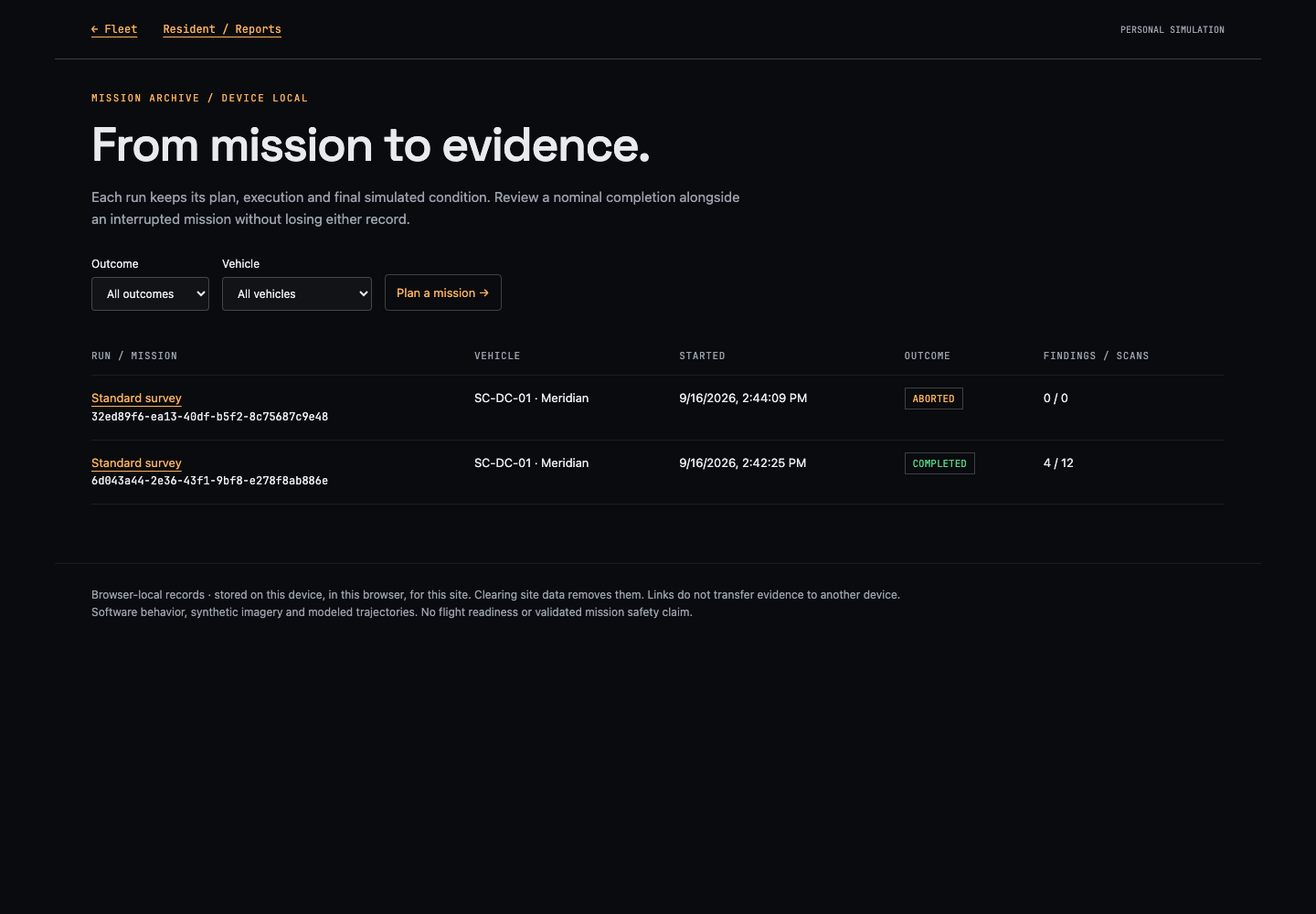The width and height of the screenshot is (1316, 914).
Task: Open the All vehicles dropdown
Action: coord(297,294)
